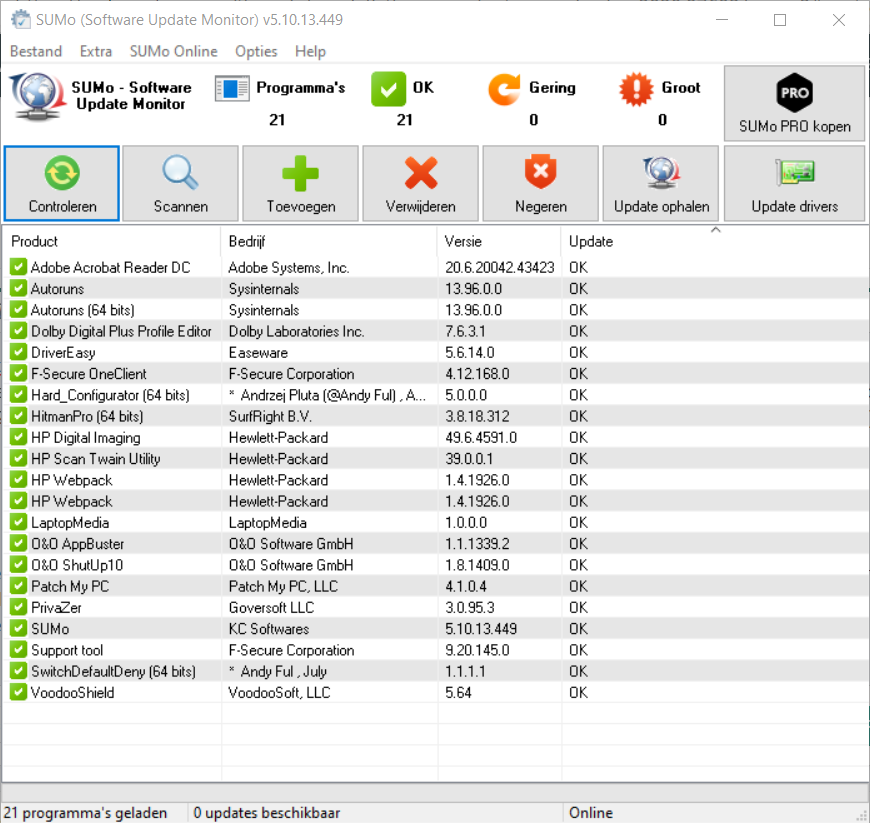The height and width of the screenshot is (823, 870).
Task: Click green check icon of Adobe Acrobat Reader DC
Action: pos(18,267)
